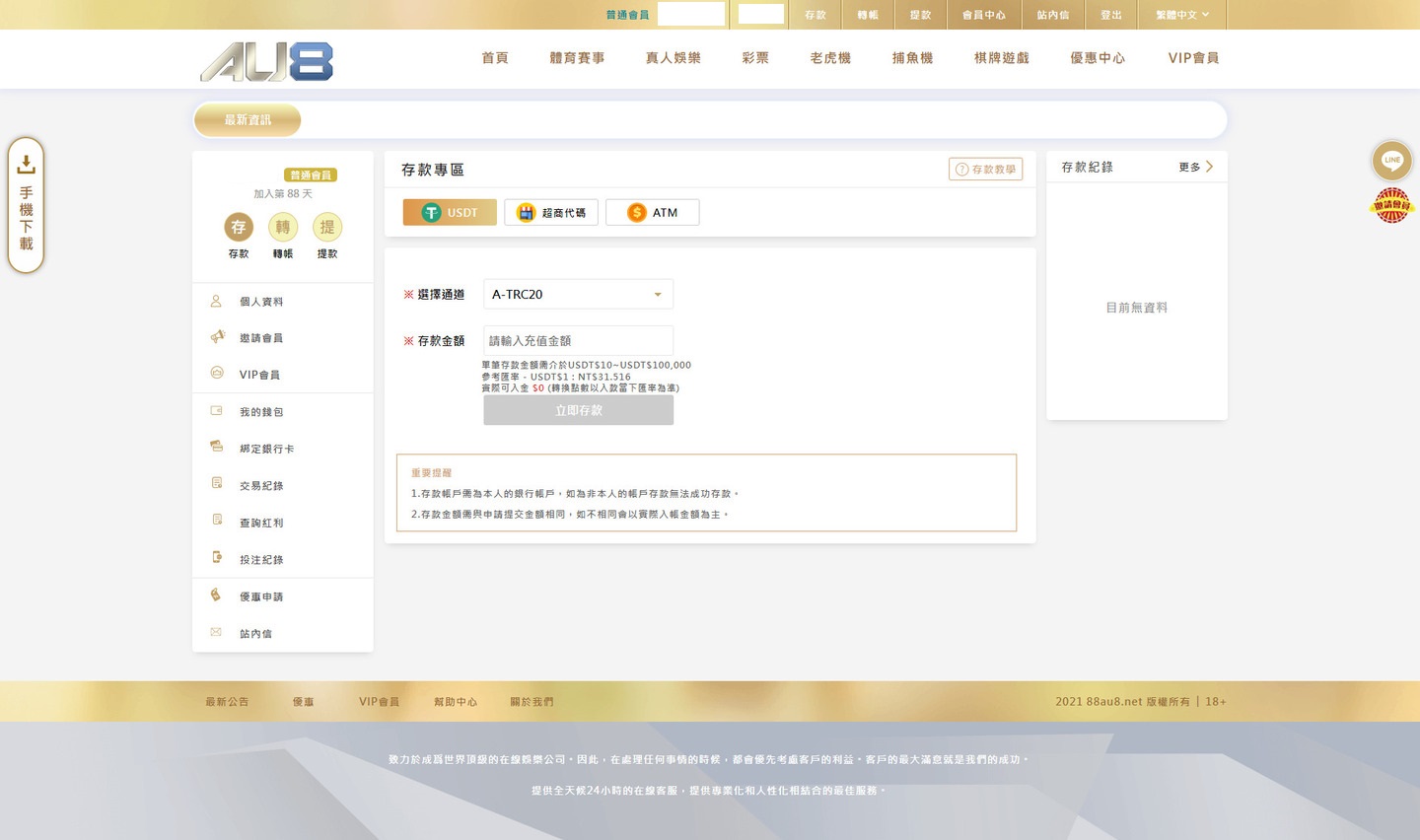Open VIP會員 in main navigation
The image size is (1420, 840).
1193,58
